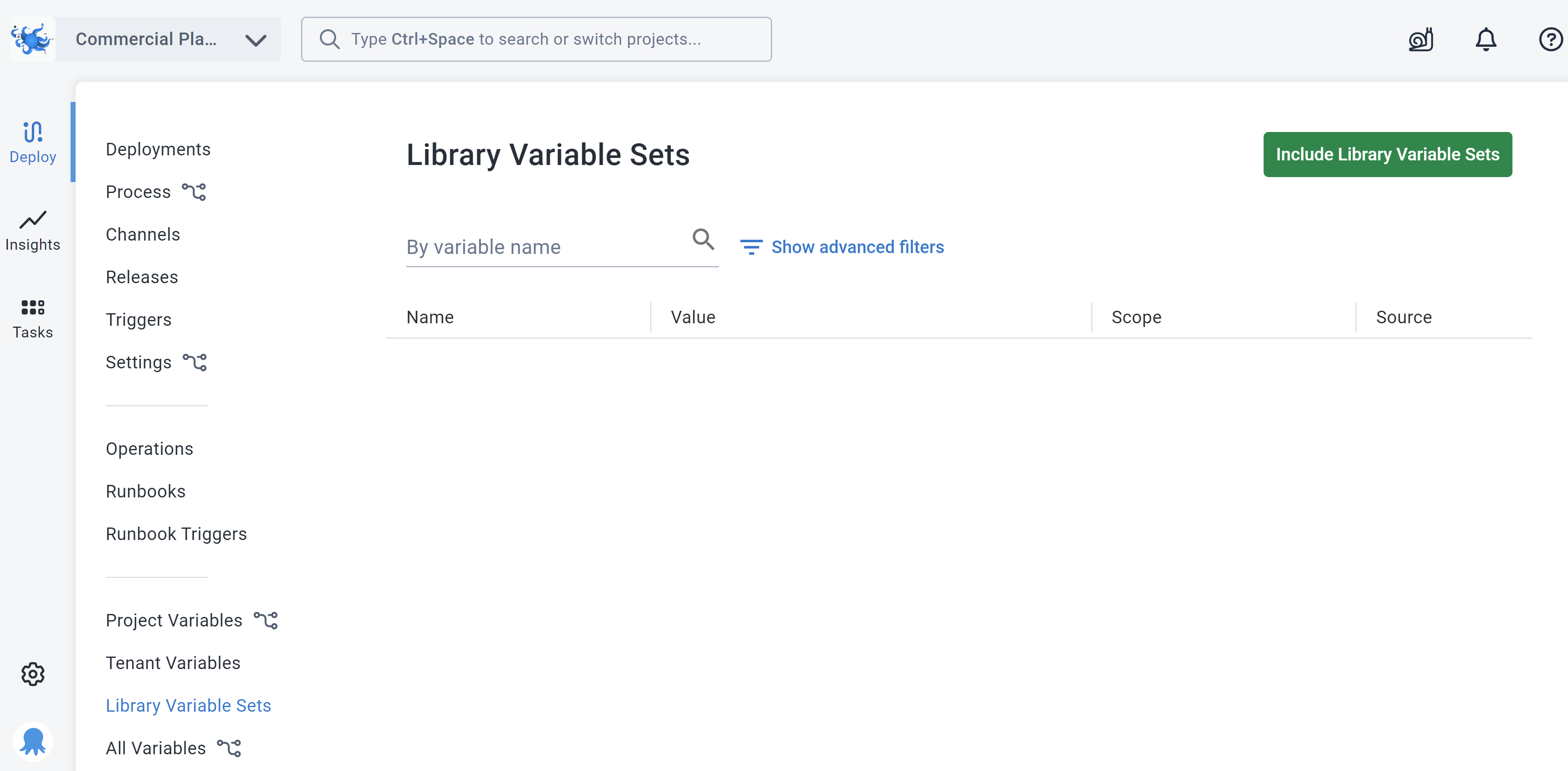Select Insights from the sidebar
The image size is (1568, 771).
click(32, 230)
